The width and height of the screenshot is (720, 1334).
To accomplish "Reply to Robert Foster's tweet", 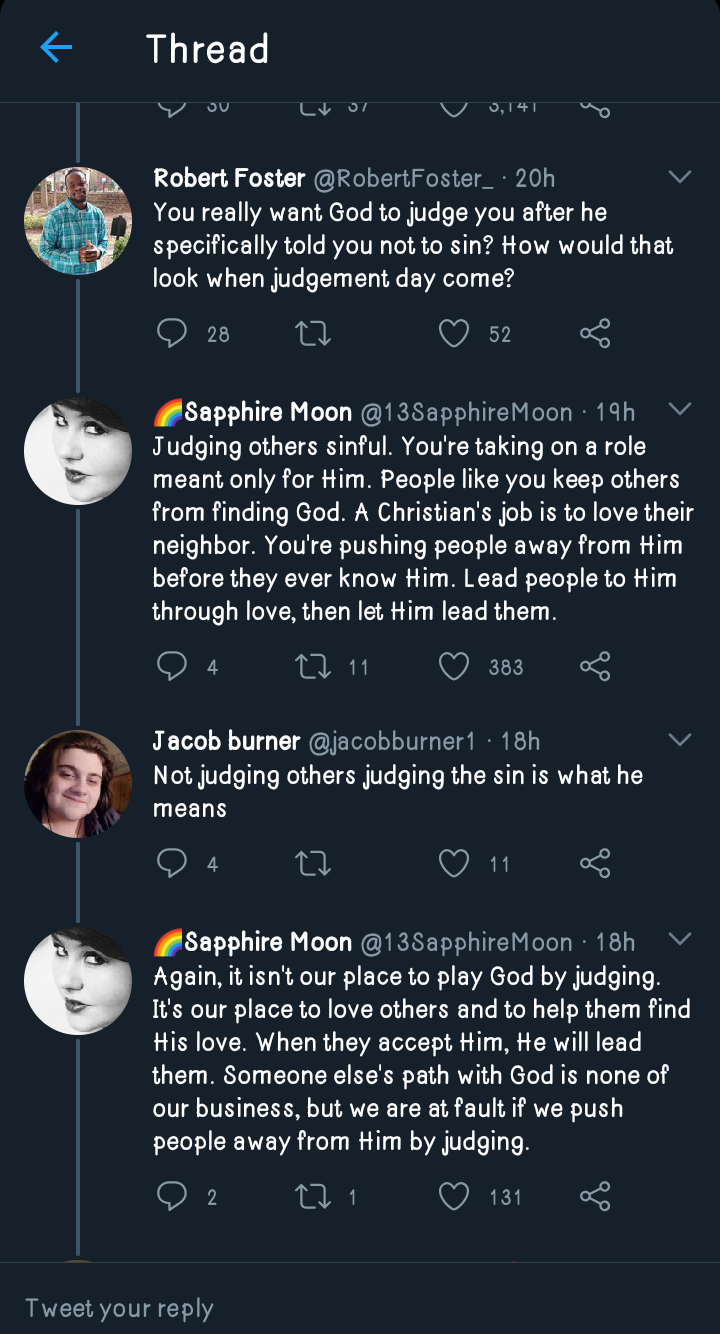I will (172, 333).
